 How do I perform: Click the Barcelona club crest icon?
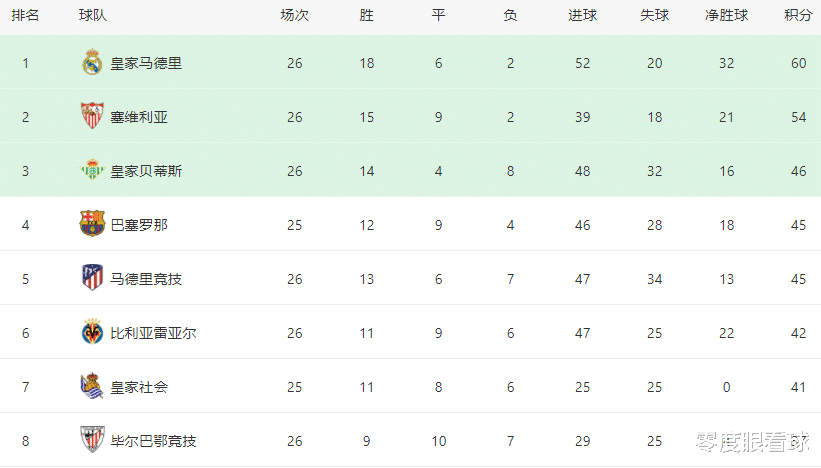tap(92, 224)
